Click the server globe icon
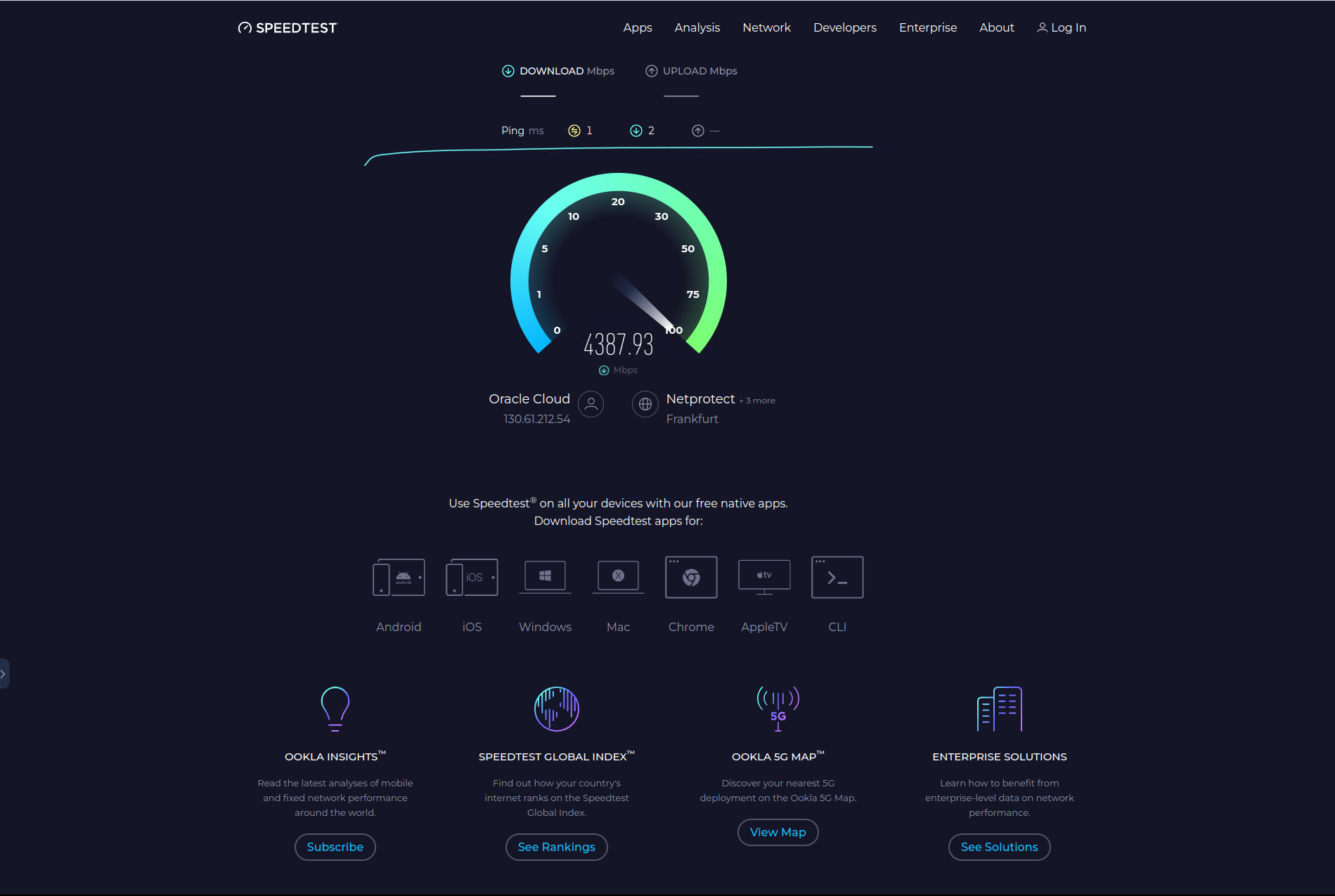Image resolution: width=1335 pixels, height=896 pixels. (x=645, y=404)
